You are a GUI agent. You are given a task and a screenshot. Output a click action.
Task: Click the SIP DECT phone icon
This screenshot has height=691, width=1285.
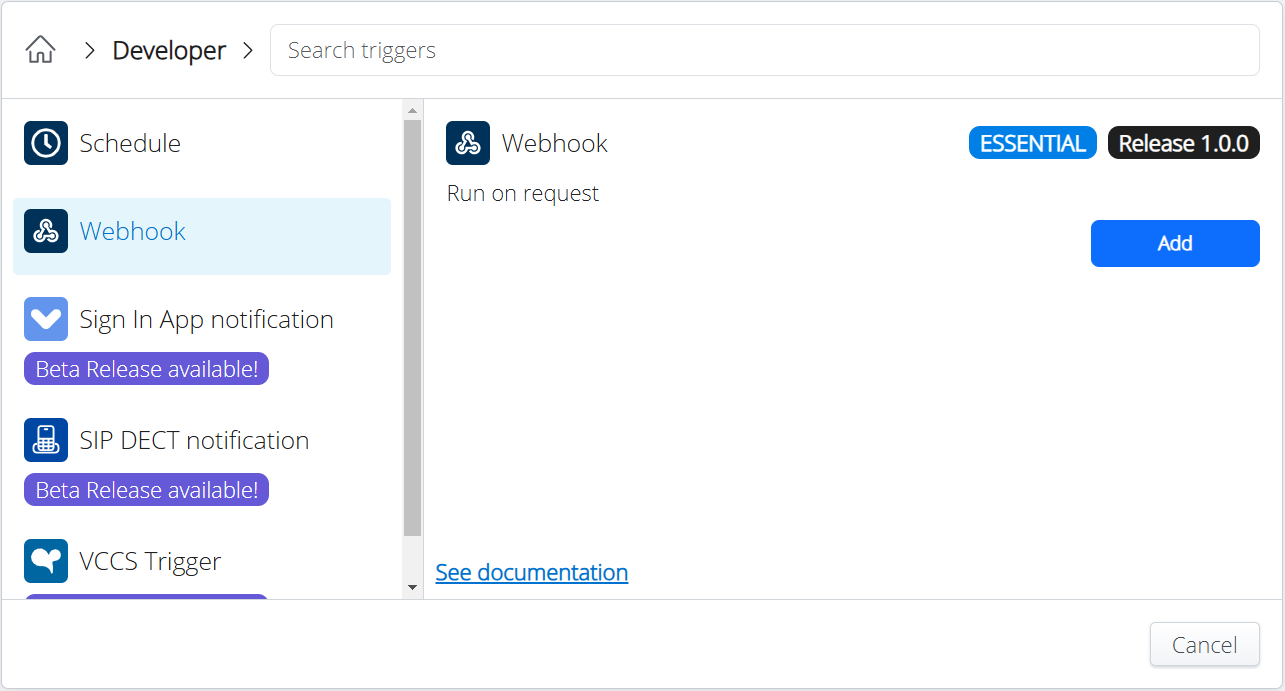click(46, 440)
